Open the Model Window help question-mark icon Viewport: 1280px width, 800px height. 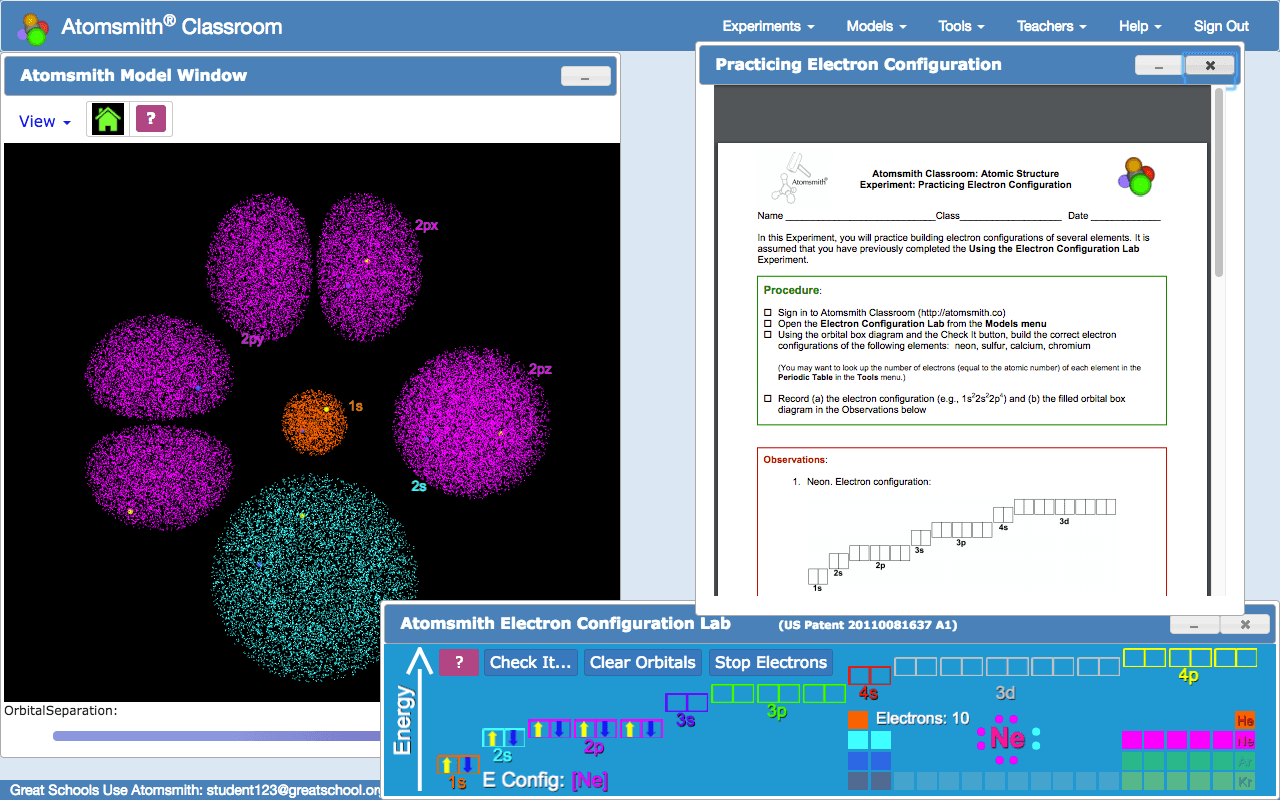tap(150, 119)
